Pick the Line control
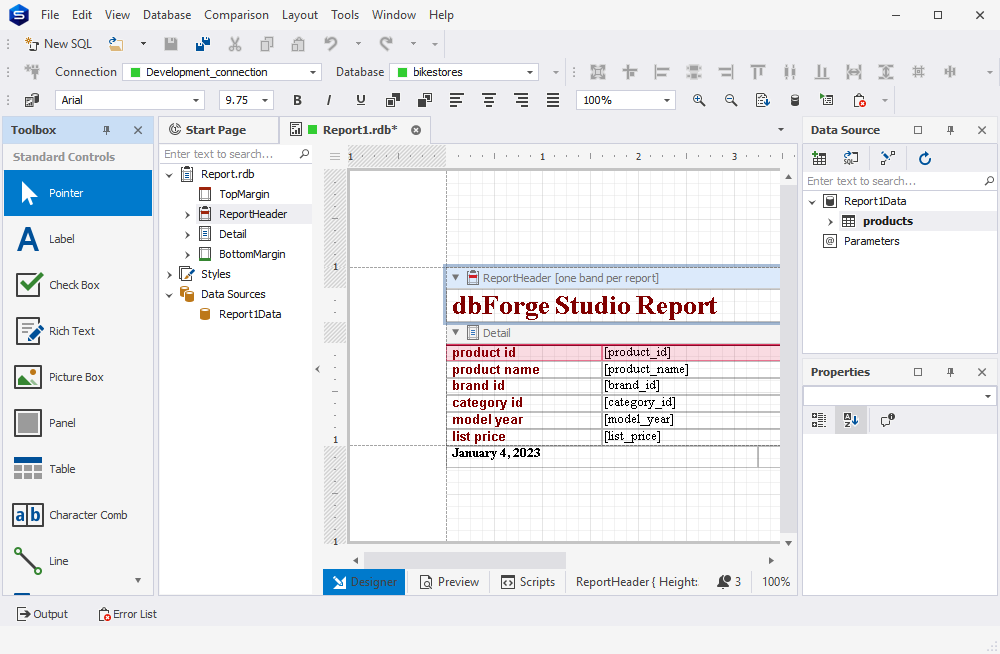1000x654 pixels. (x=78, y=561)
